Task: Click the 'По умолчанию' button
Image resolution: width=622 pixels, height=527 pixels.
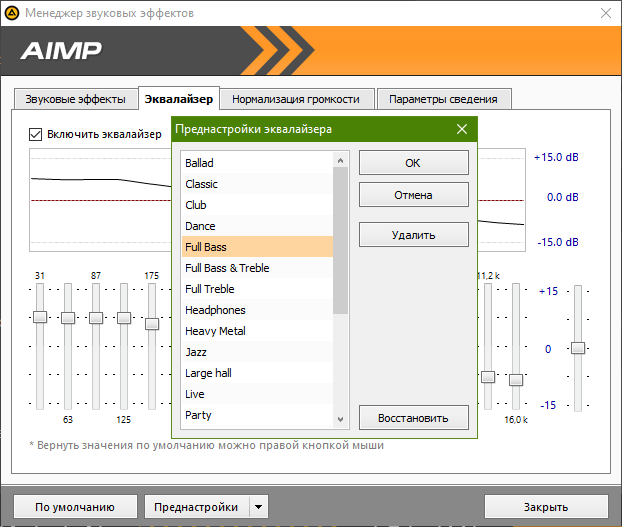Action: pyautogui.click(x=75, y=507)
